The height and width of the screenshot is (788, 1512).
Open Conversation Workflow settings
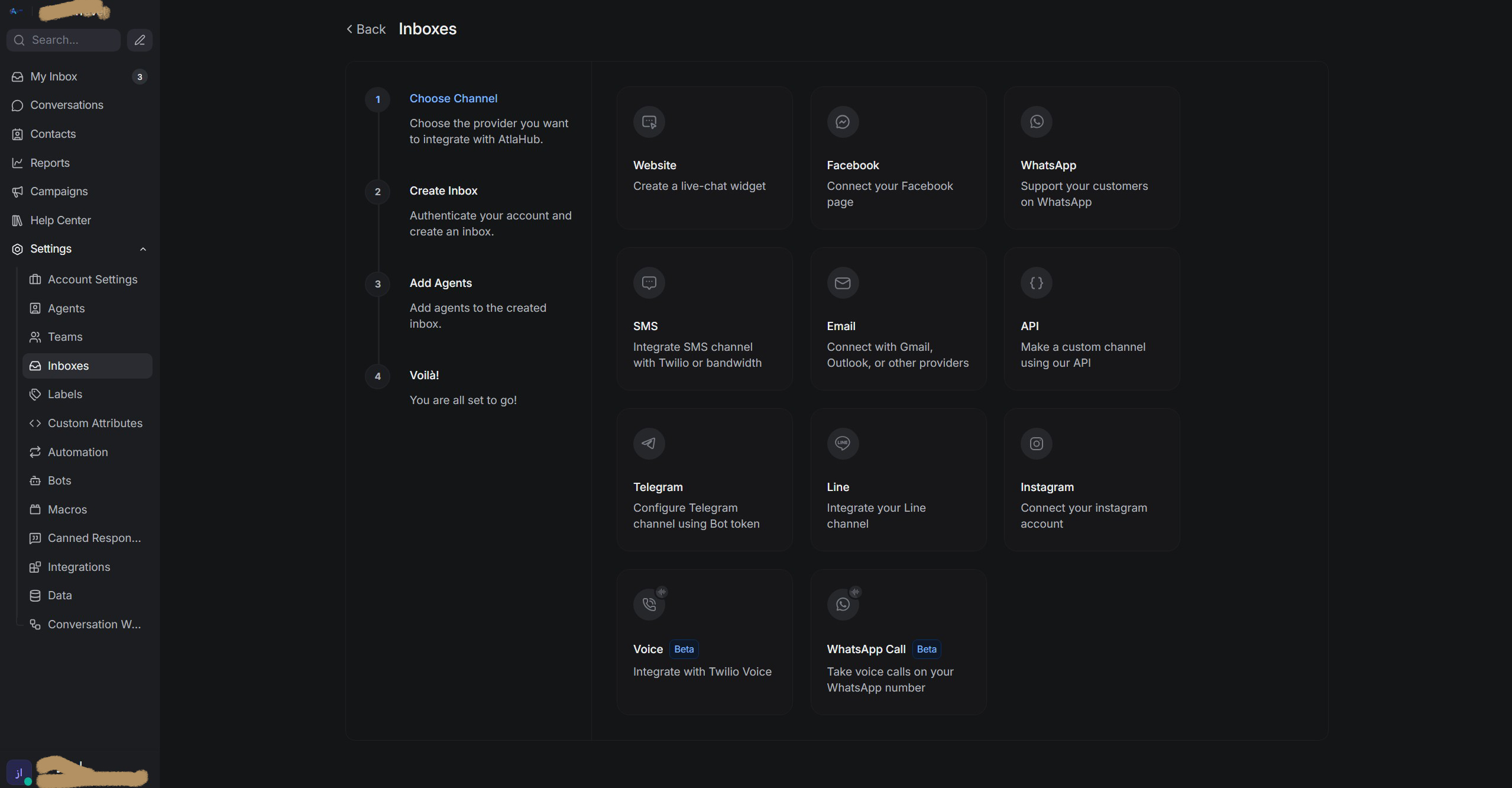pyautogui.click(x=88, y=624)
